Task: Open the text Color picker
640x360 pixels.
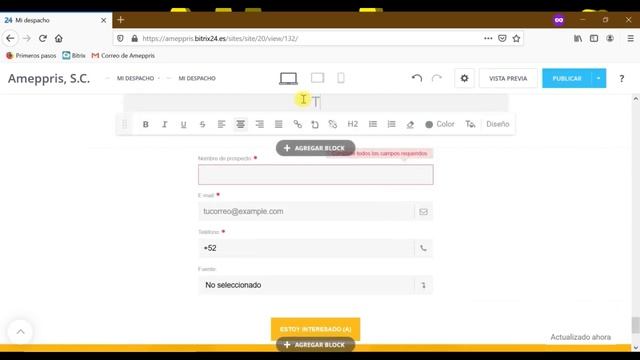Action: (x=440, y=124)
